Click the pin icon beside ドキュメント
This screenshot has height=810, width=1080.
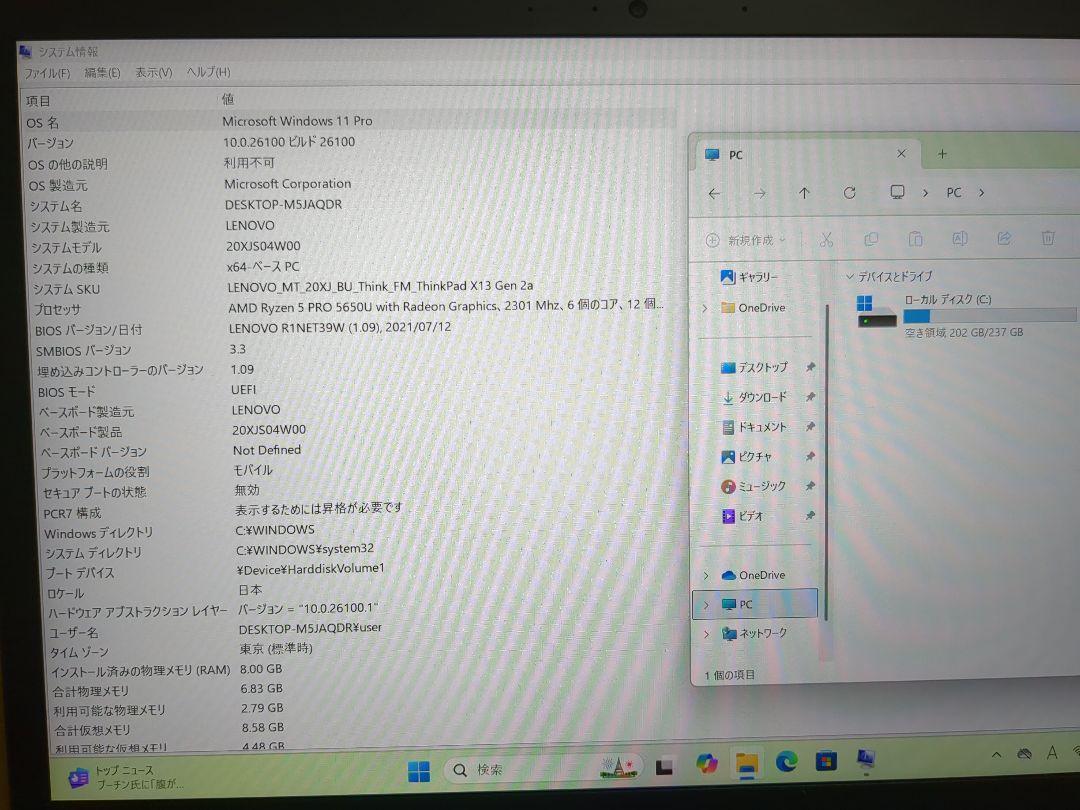pos(811,426)
